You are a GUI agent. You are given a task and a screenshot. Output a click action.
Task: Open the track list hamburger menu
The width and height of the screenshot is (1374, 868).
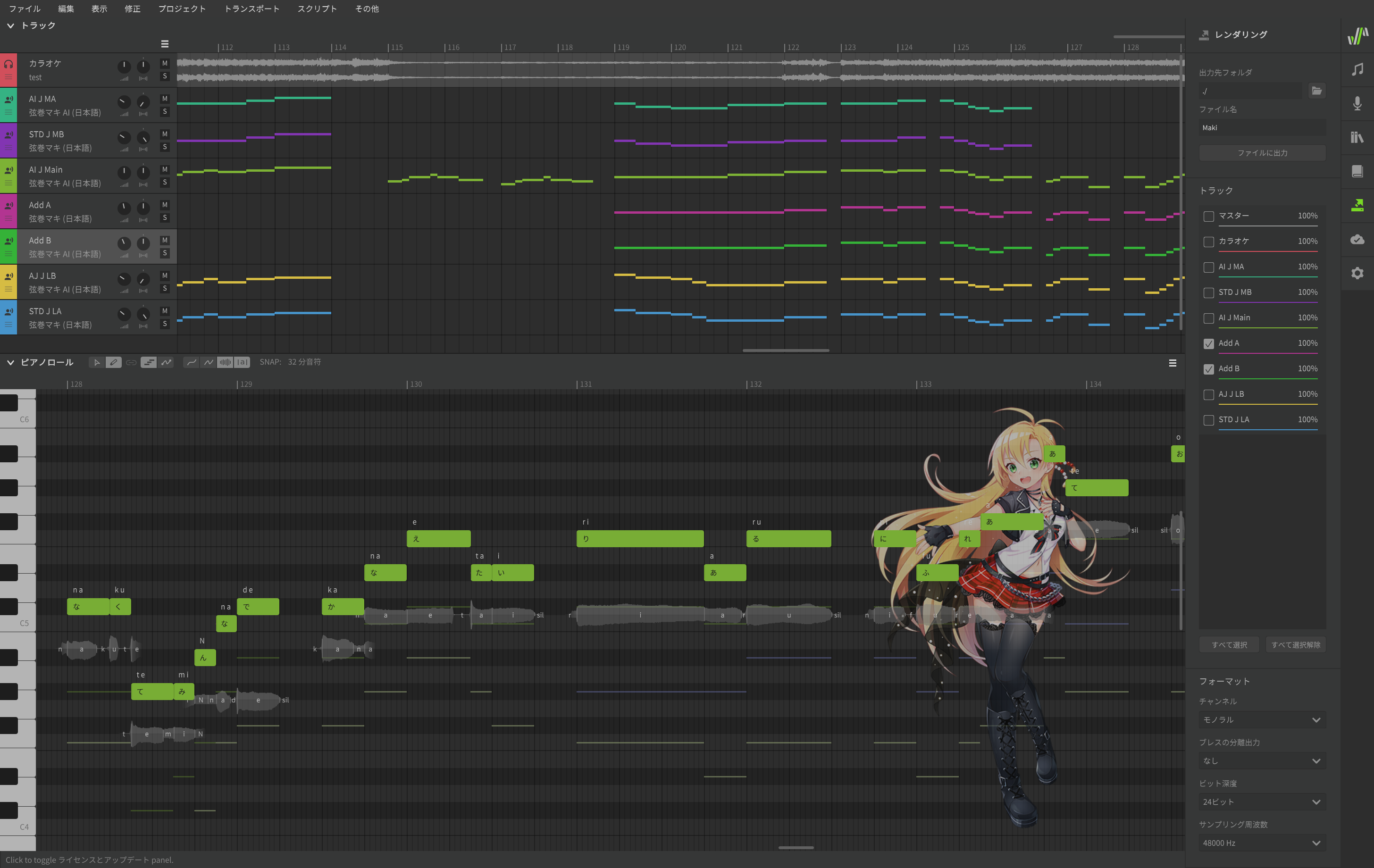coord(165,44)
